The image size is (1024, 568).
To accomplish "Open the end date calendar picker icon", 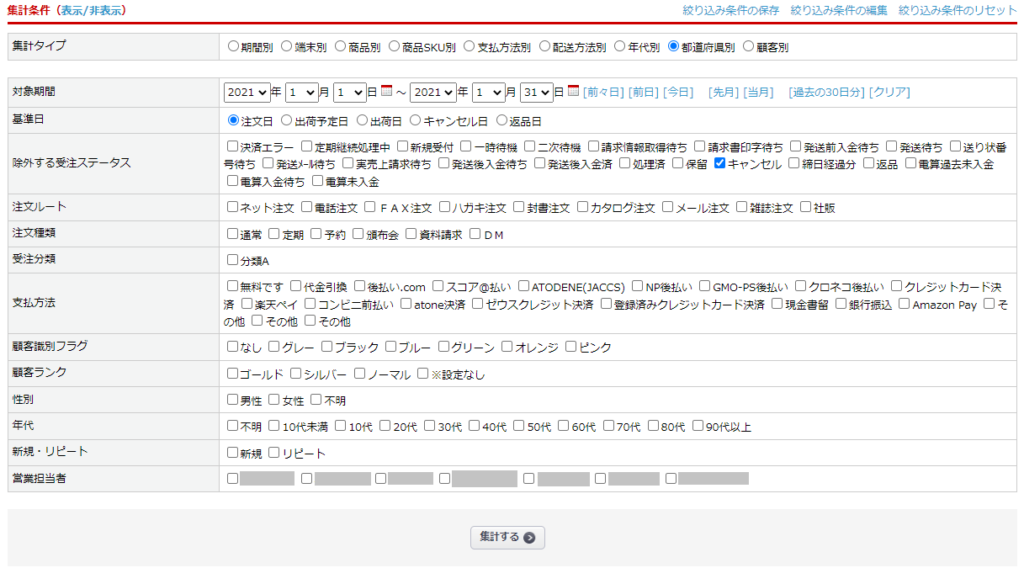I will click(x=573, y=92).
